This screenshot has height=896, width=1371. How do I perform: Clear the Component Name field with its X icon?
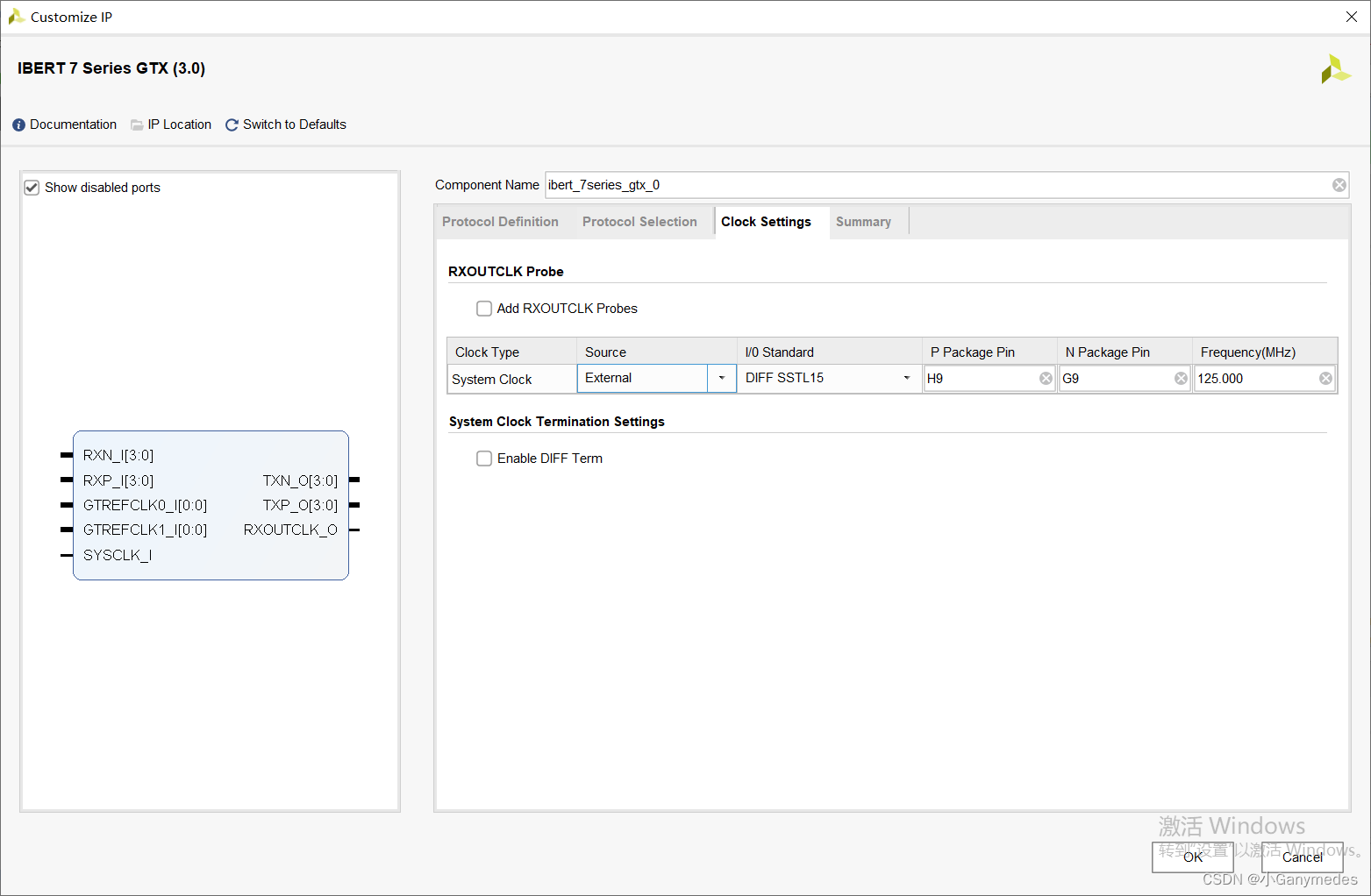tap(1339, 185)
